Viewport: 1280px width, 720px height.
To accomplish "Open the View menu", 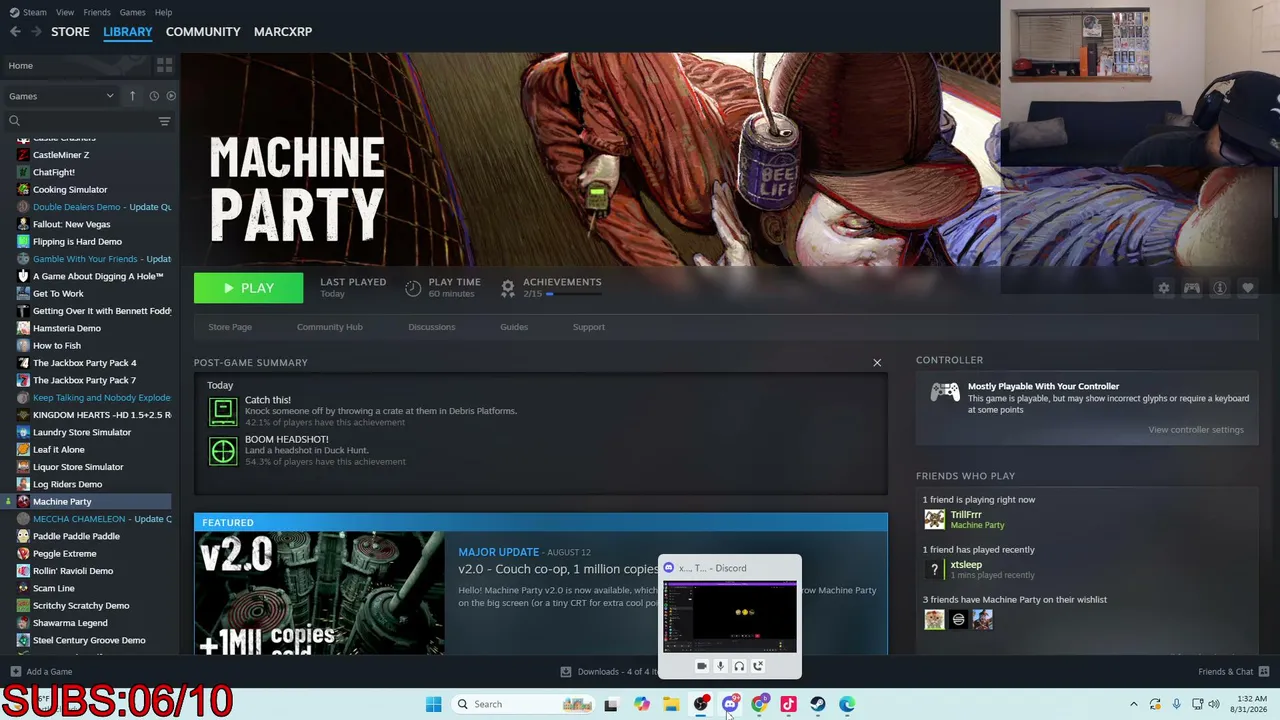I will pos(65,12).
